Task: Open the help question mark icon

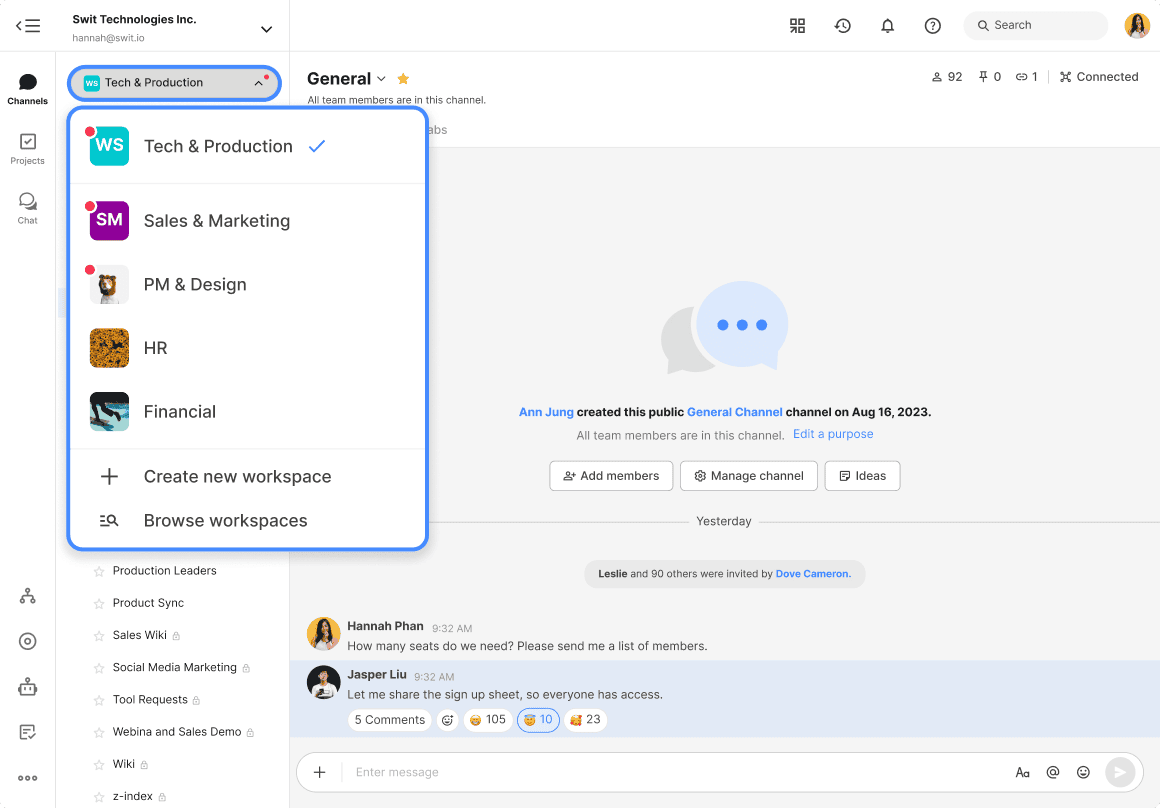Action: (933, 26)
